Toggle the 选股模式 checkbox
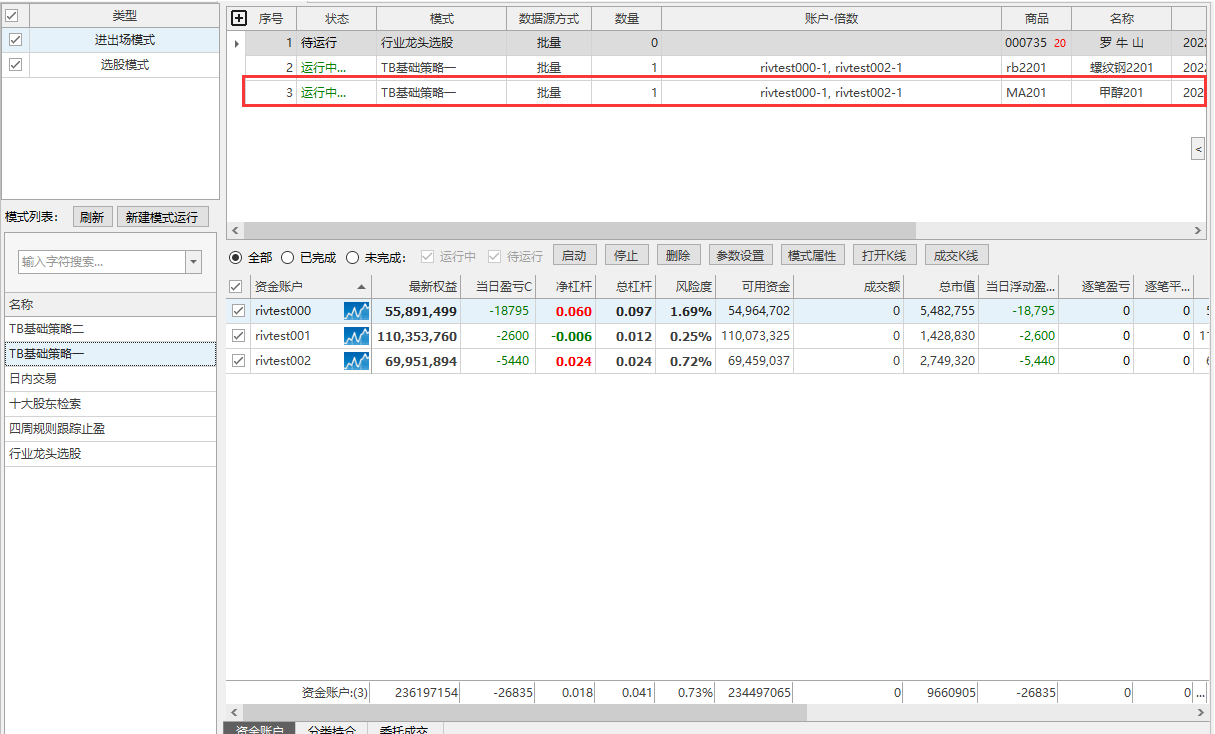The height and width of the screenshot is (734, 1215). (15, 65)
